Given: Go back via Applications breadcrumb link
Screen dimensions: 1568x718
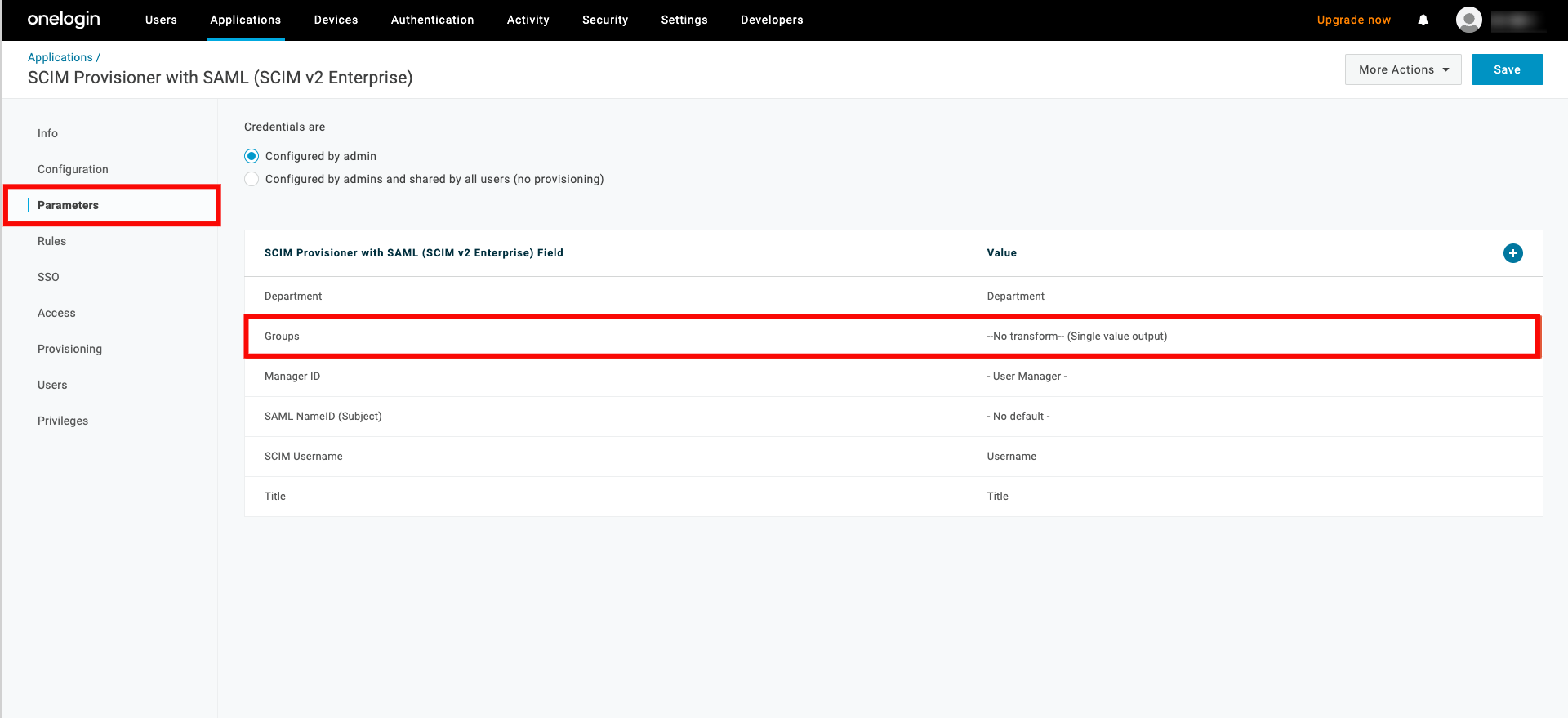Looking at the screenshot, I should (60, 57).
